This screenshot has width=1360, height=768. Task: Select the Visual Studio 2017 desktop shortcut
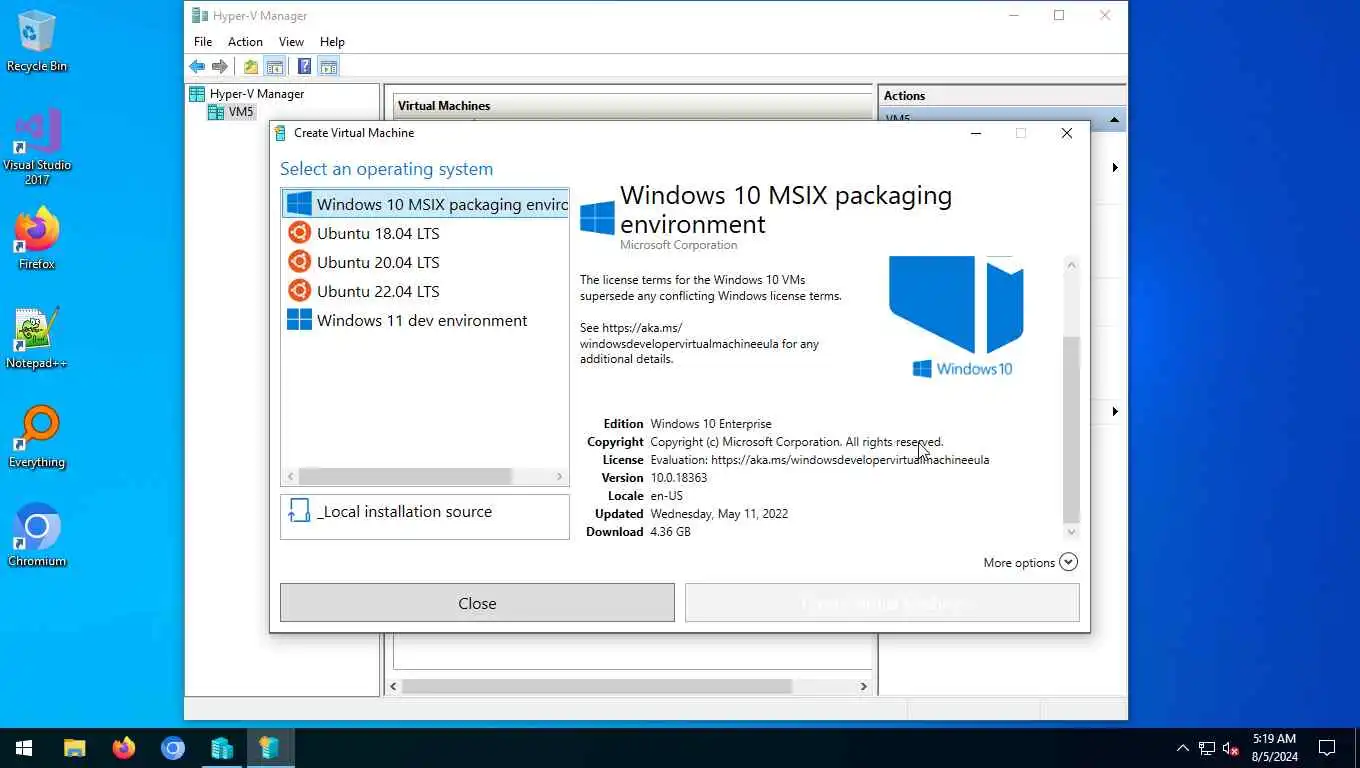click(37, 147)
